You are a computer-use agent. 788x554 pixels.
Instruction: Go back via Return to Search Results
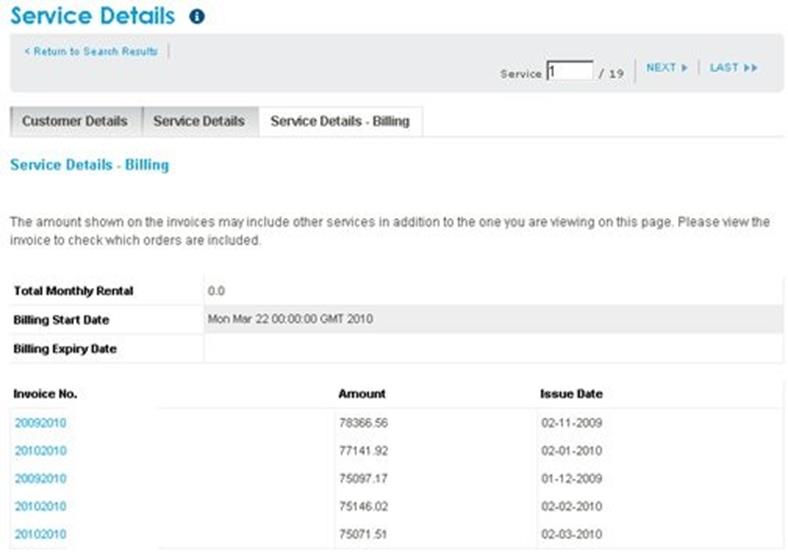coord(91,51)
